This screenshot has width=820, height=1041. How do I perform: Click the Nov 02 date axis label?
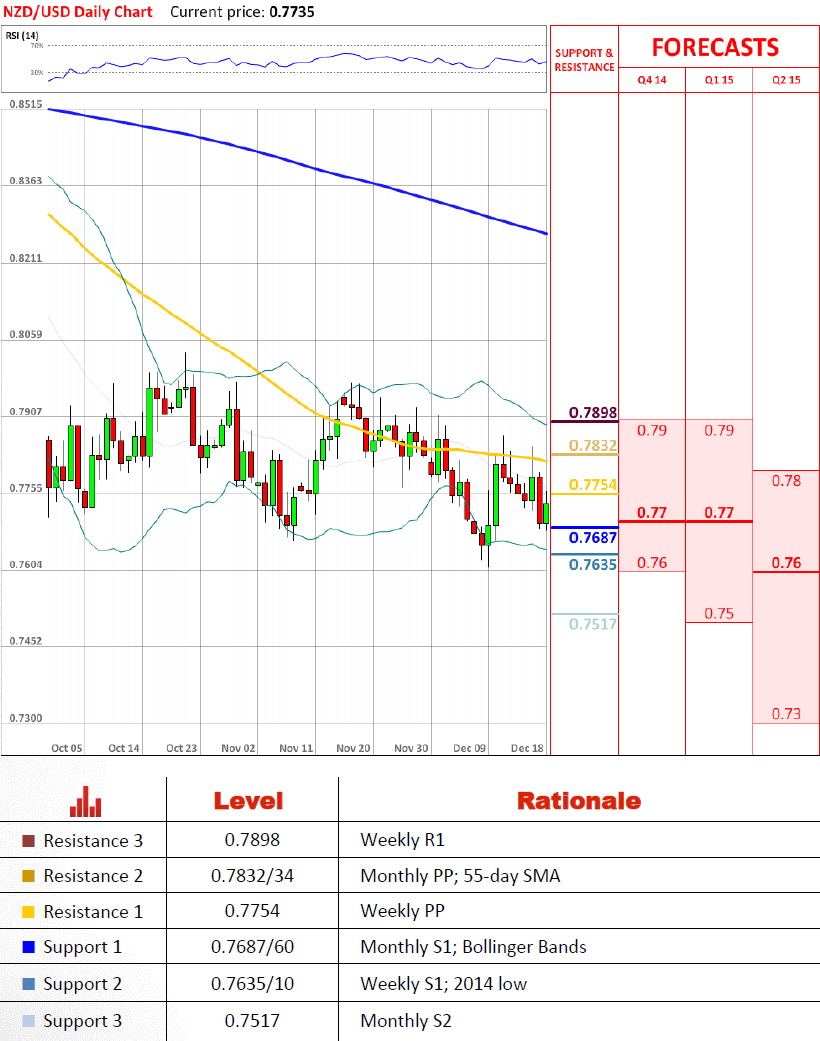(238, 748)
